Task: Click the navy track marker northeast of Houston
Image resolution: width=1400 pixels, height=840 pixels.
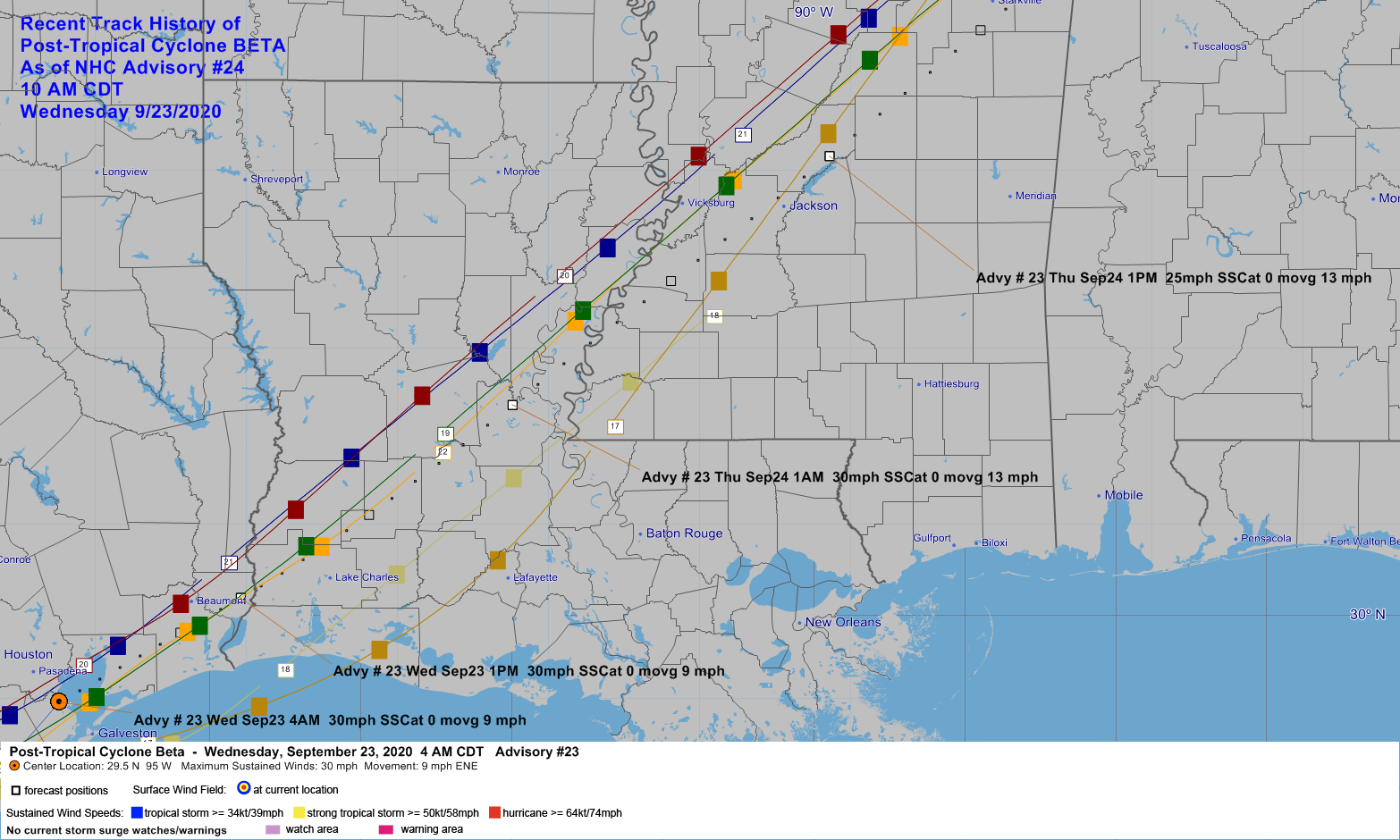Action: pos(118,646)
